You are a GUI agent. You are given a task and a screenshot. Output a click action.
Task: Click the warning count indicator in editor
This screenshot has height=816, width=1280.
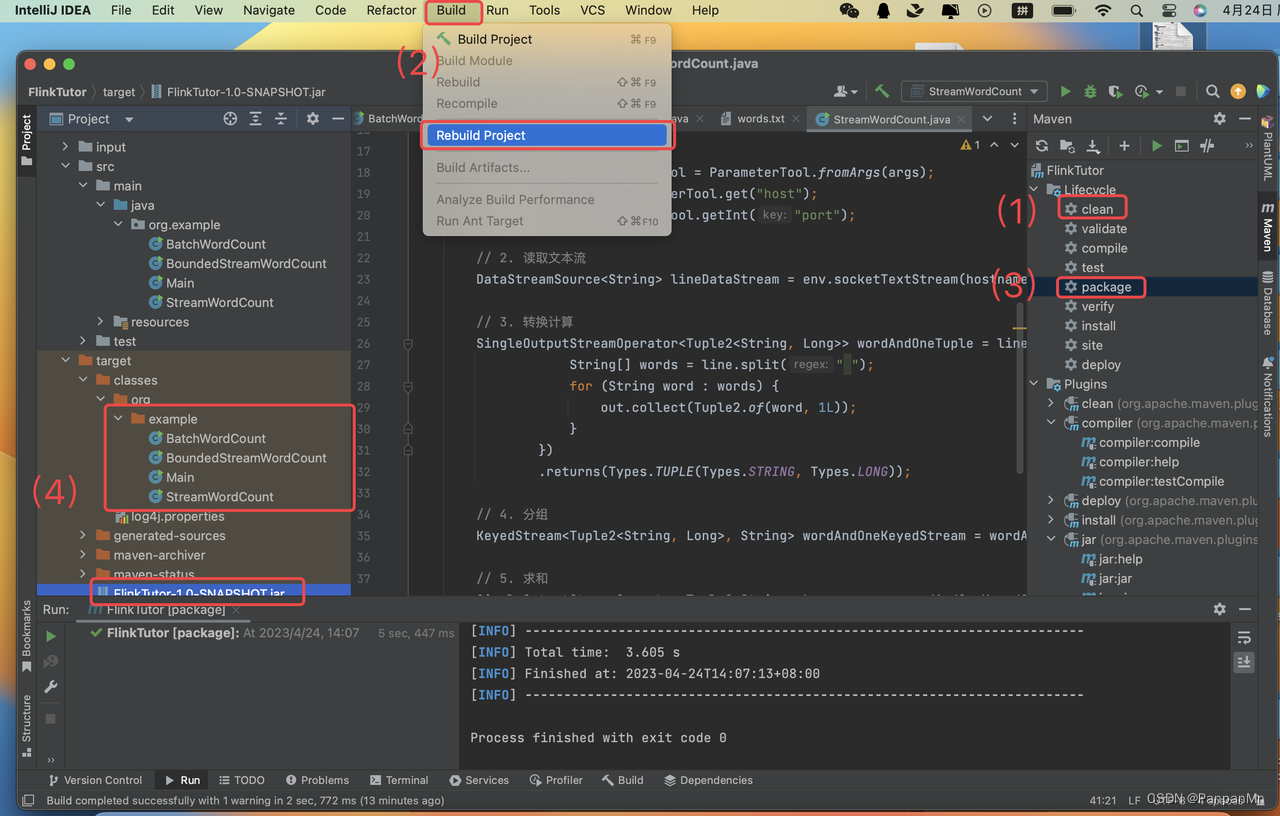tap(970, 146)
